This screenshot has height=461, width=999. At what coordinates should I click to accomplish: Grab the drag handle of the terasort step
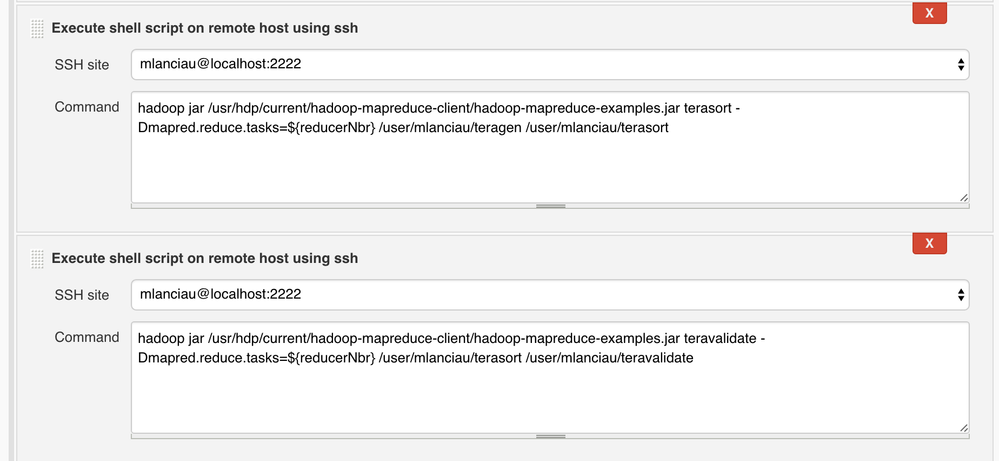pos(38,29)
